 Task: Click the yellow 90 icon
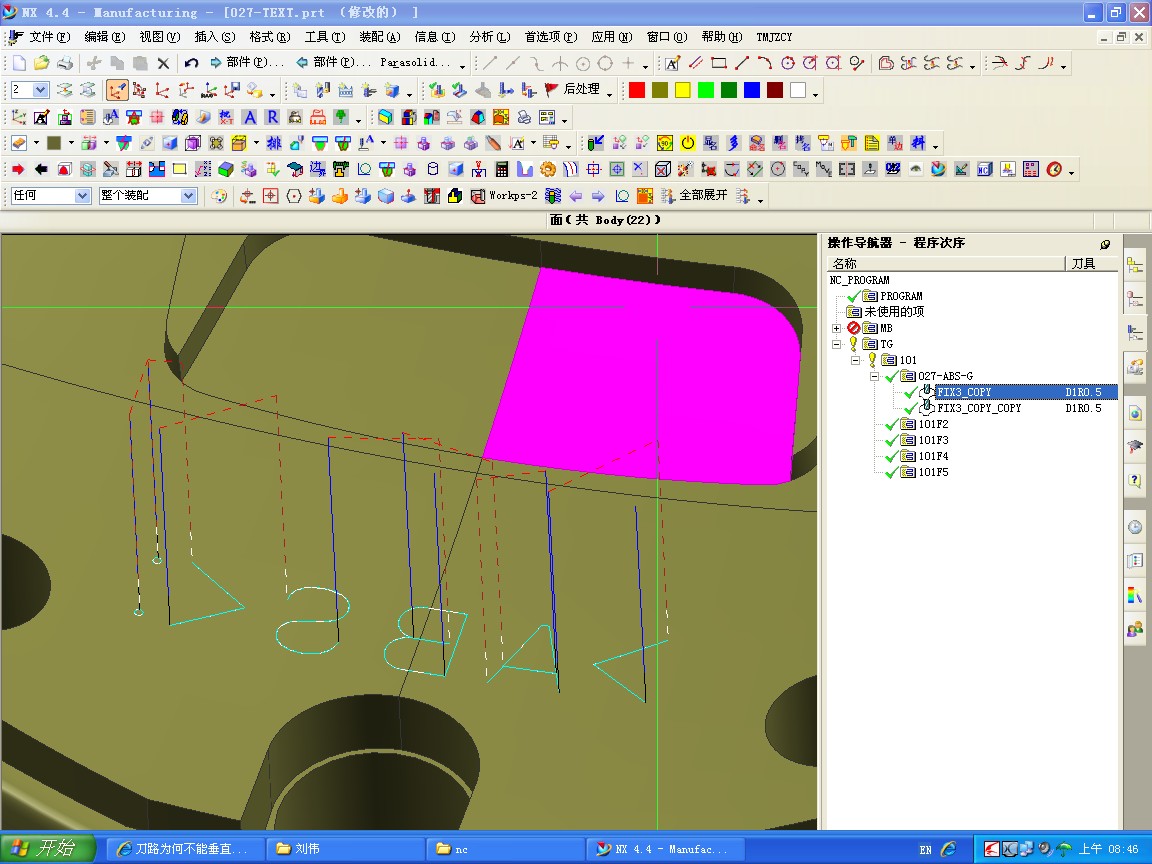(x=665, y=143)
